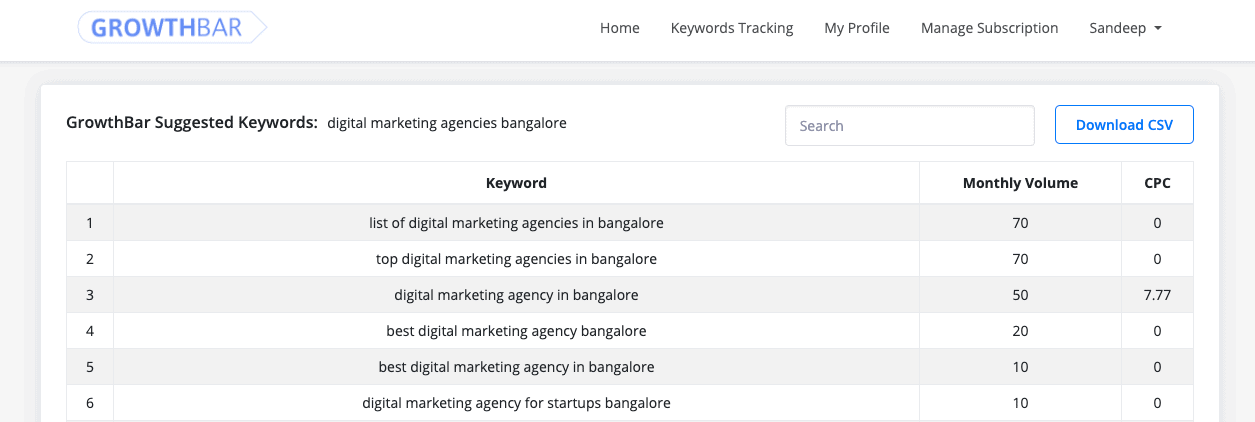Select 'best digital marketing agency in bangalore' row
This screenshot has height=422, width=1255.
[x=630, y=367]
